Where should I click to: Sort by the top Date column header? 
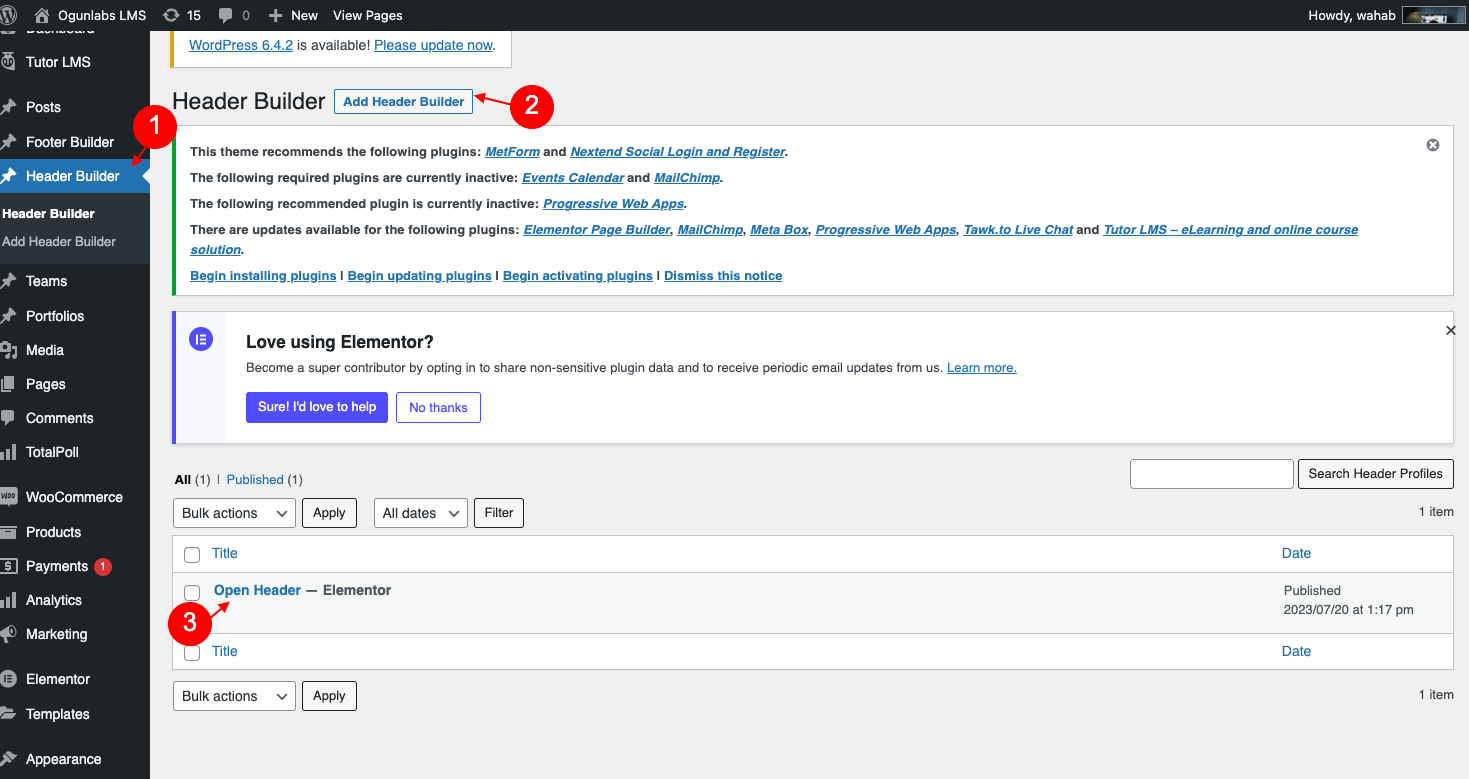1296,553
